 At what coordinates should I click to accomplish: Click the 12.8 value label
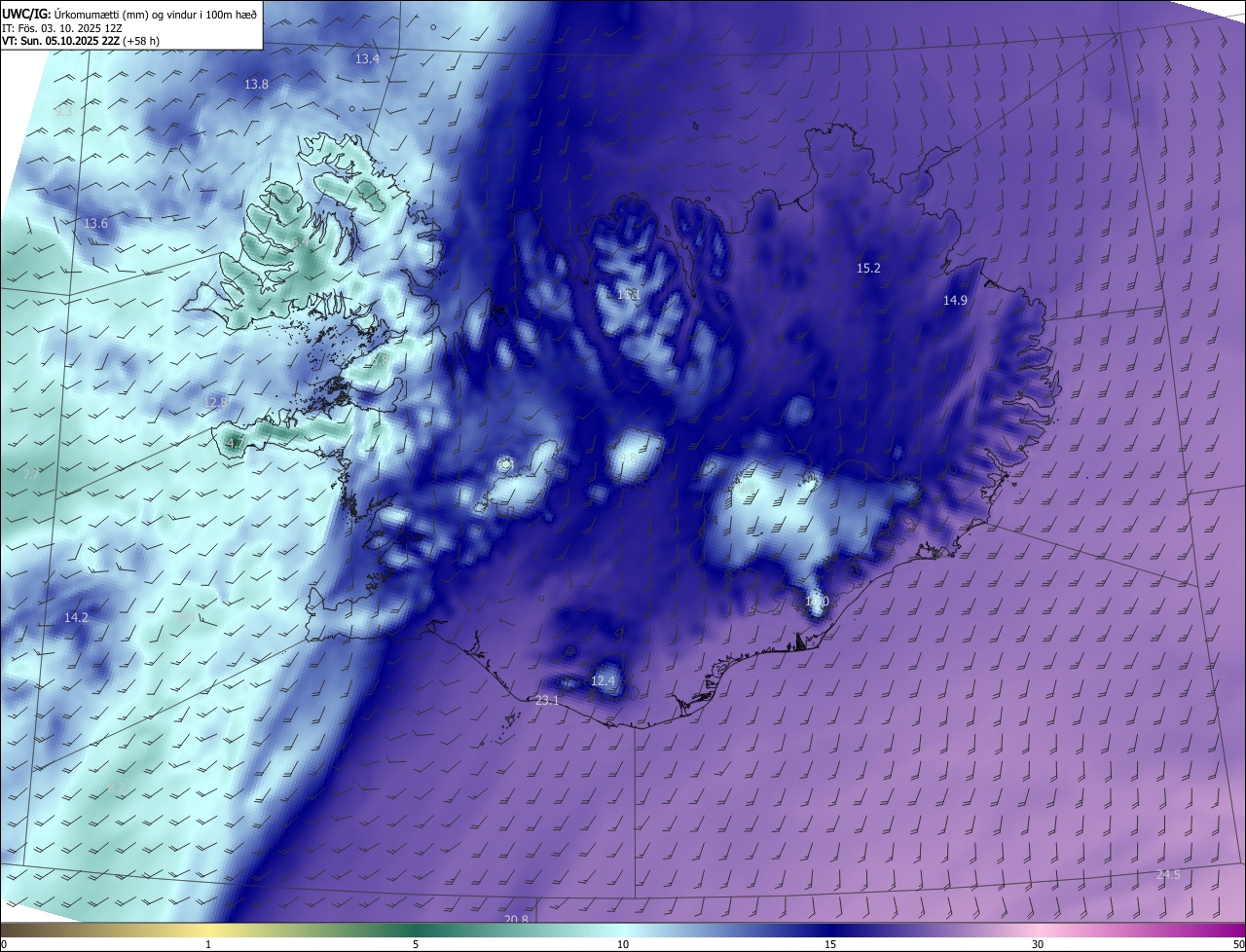(x=215, y=402)
